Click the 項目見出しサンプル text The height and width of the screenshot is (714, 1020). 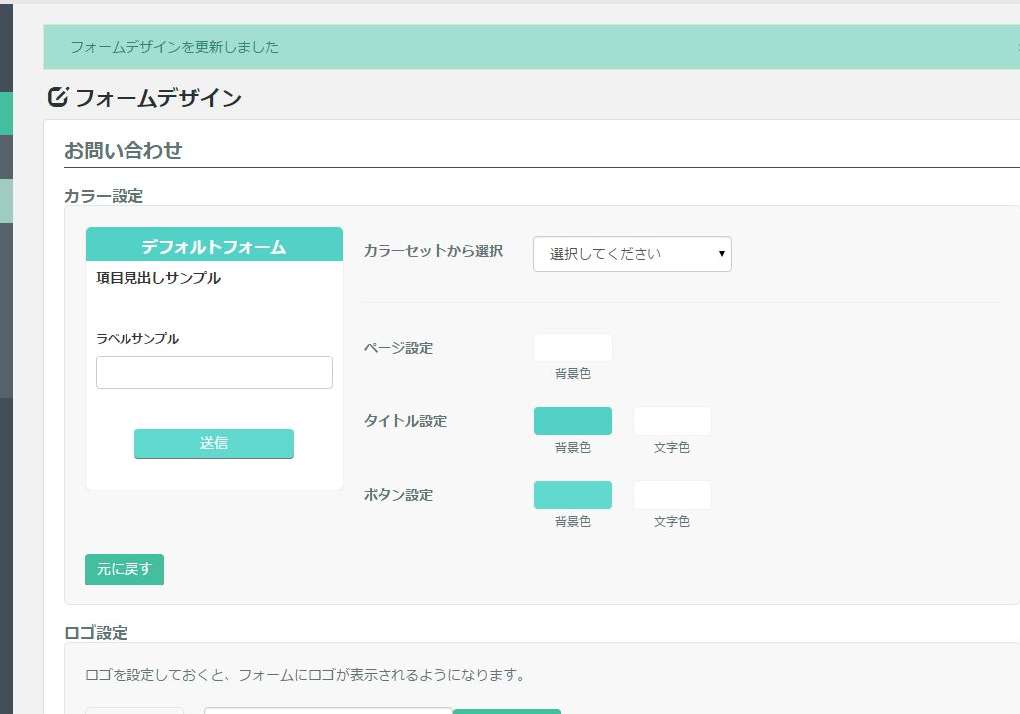pyautogui.click(x=158, y=278)
